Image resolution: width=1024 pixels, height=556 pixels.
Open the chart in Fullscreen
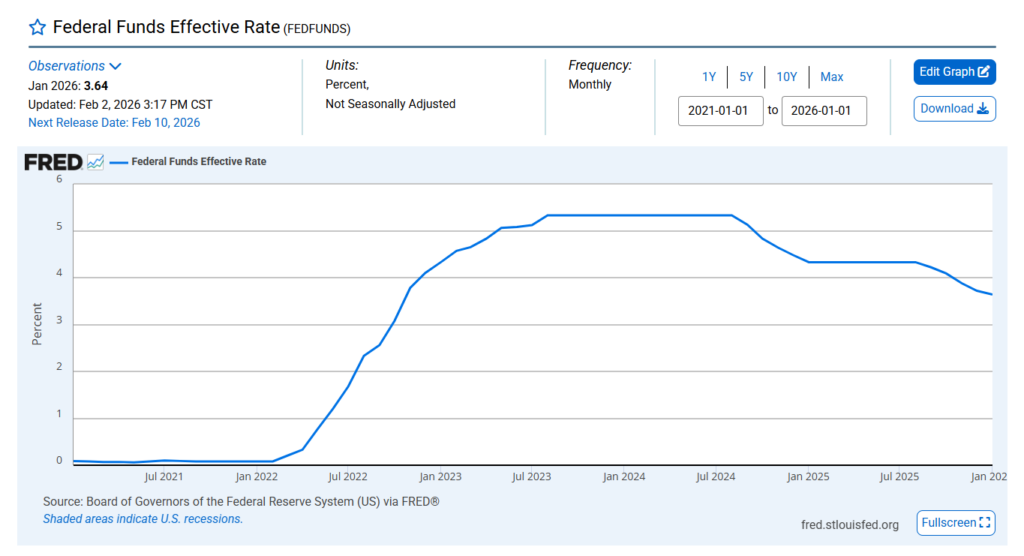[x=956, y=523]
